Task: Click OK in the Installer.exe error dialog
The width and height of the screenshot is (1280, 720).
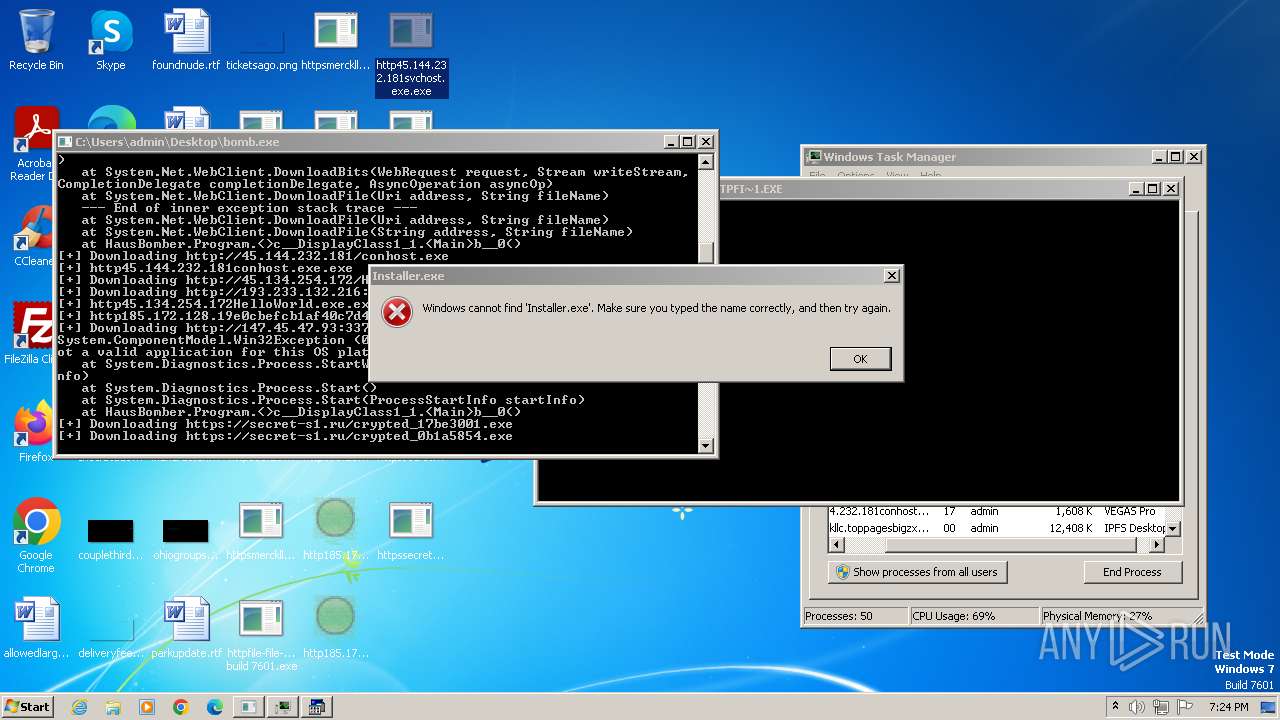Action: (860, 359)
